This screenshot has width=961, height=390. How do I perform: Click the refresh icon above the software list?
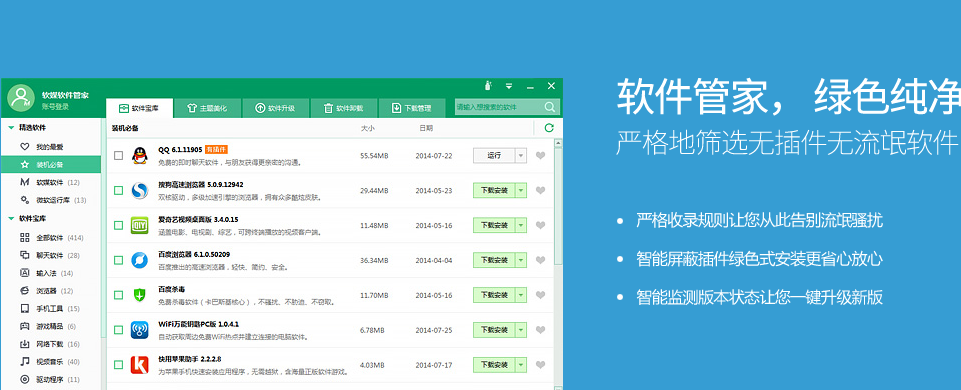pyautogui.click(x=549, y=128)
